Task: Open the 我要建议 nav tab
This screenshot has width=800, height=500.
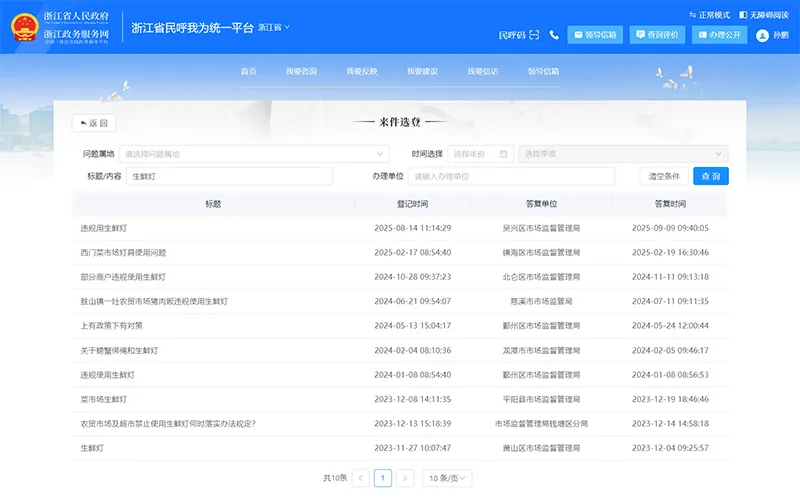Action: click(x=422, y=72)
